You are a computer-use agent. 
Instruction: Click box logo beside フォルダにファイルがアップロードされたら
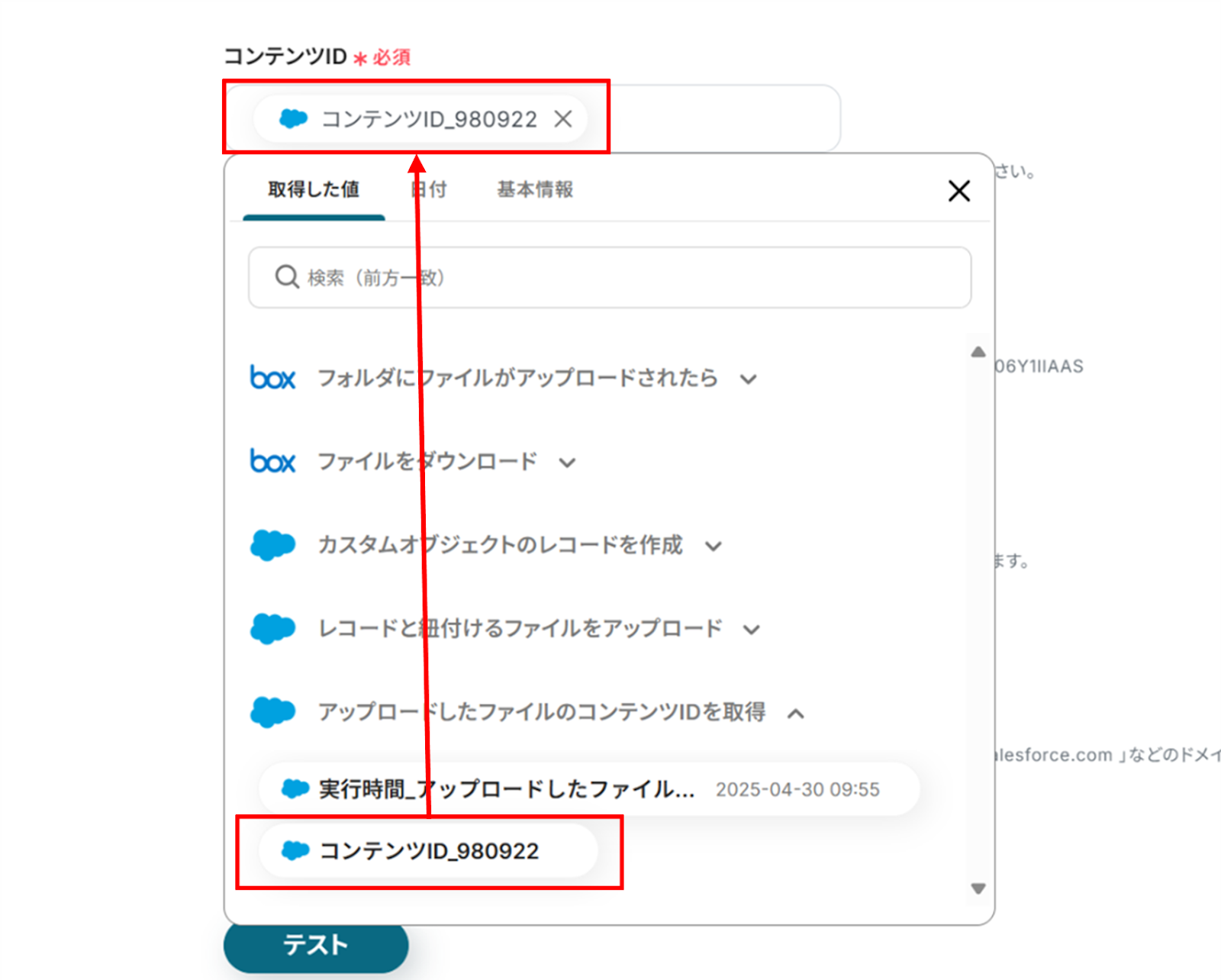(272, 378)
